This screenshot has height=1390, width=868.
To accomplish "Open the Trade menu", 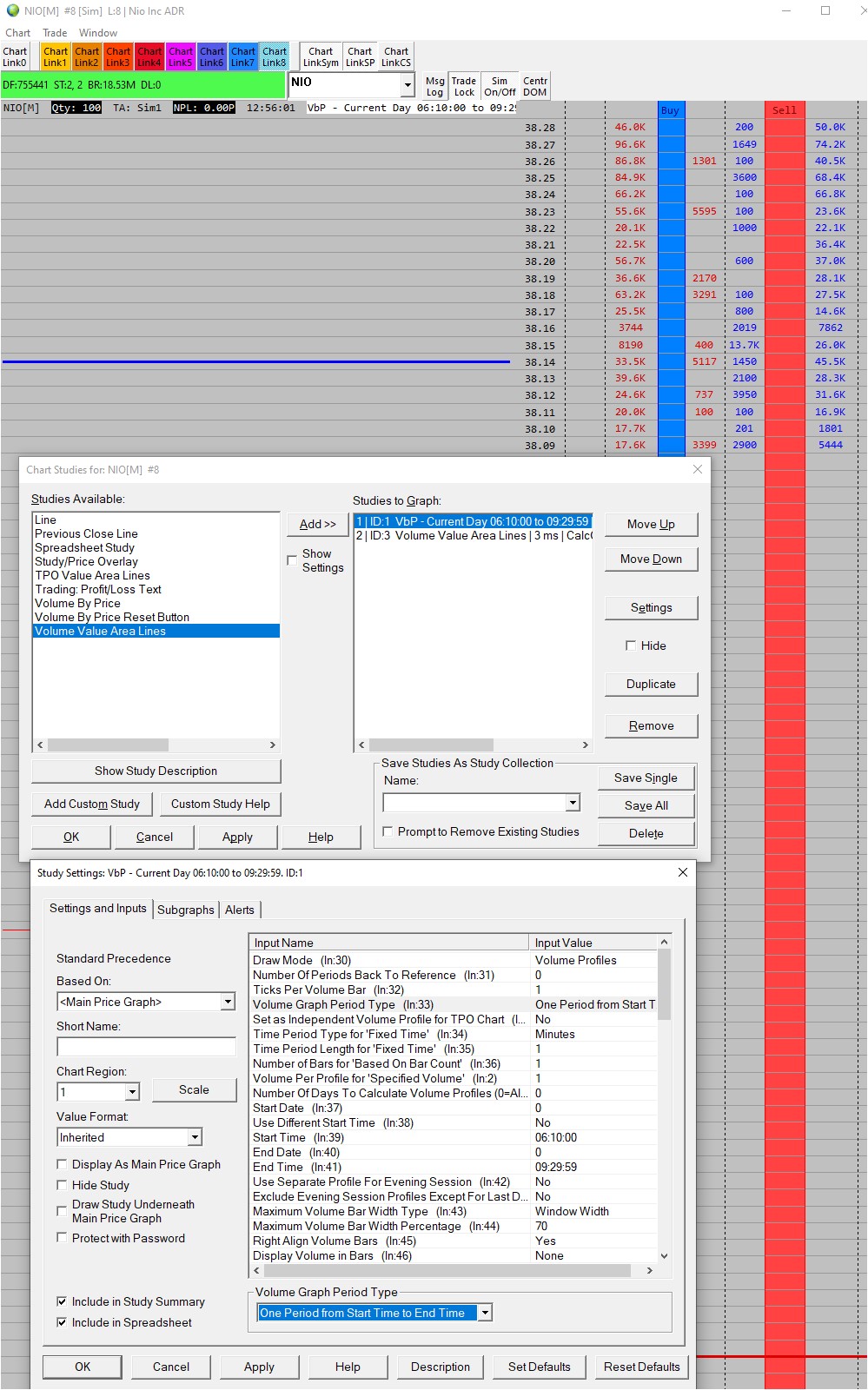I will [x=55, y=33].
